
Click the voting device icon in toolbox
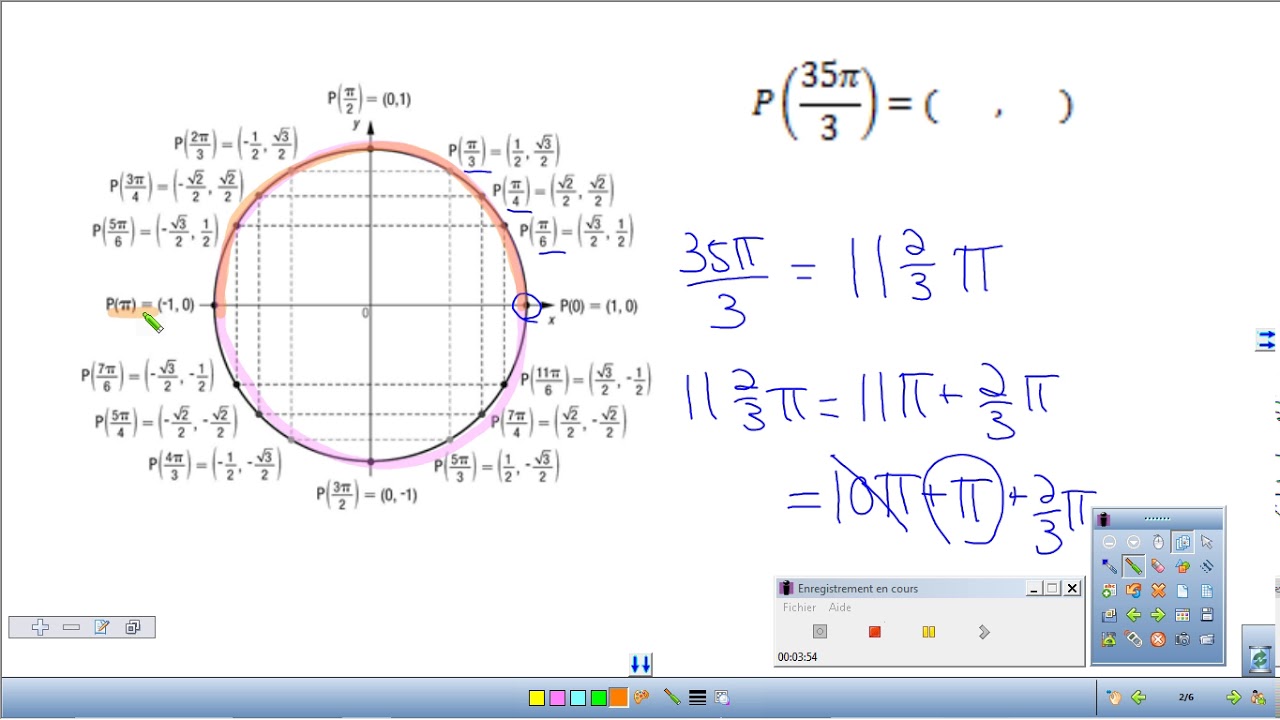[1133, 639]
